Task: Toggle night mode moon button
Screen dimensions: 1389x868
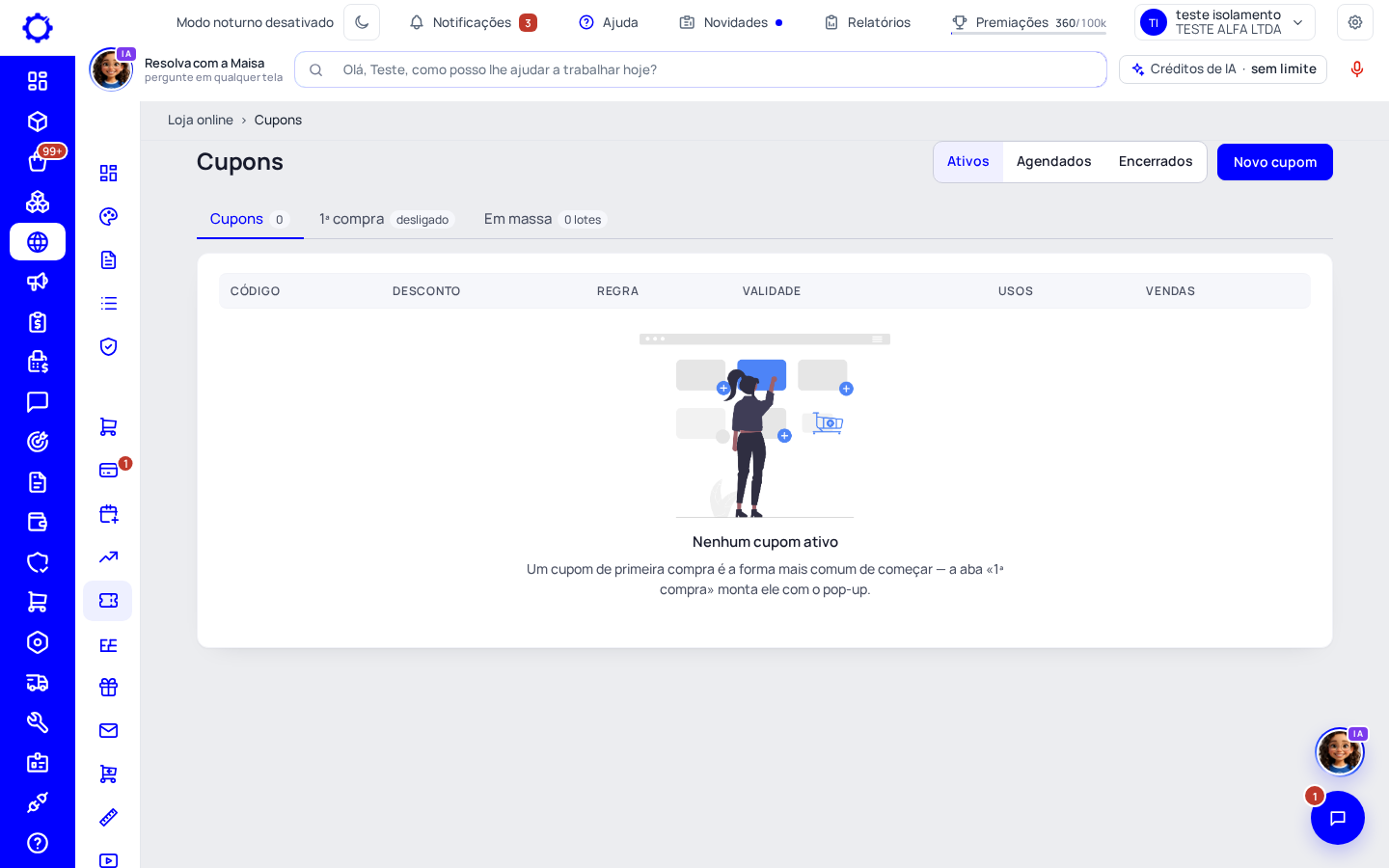Action: tap(362, 22)
